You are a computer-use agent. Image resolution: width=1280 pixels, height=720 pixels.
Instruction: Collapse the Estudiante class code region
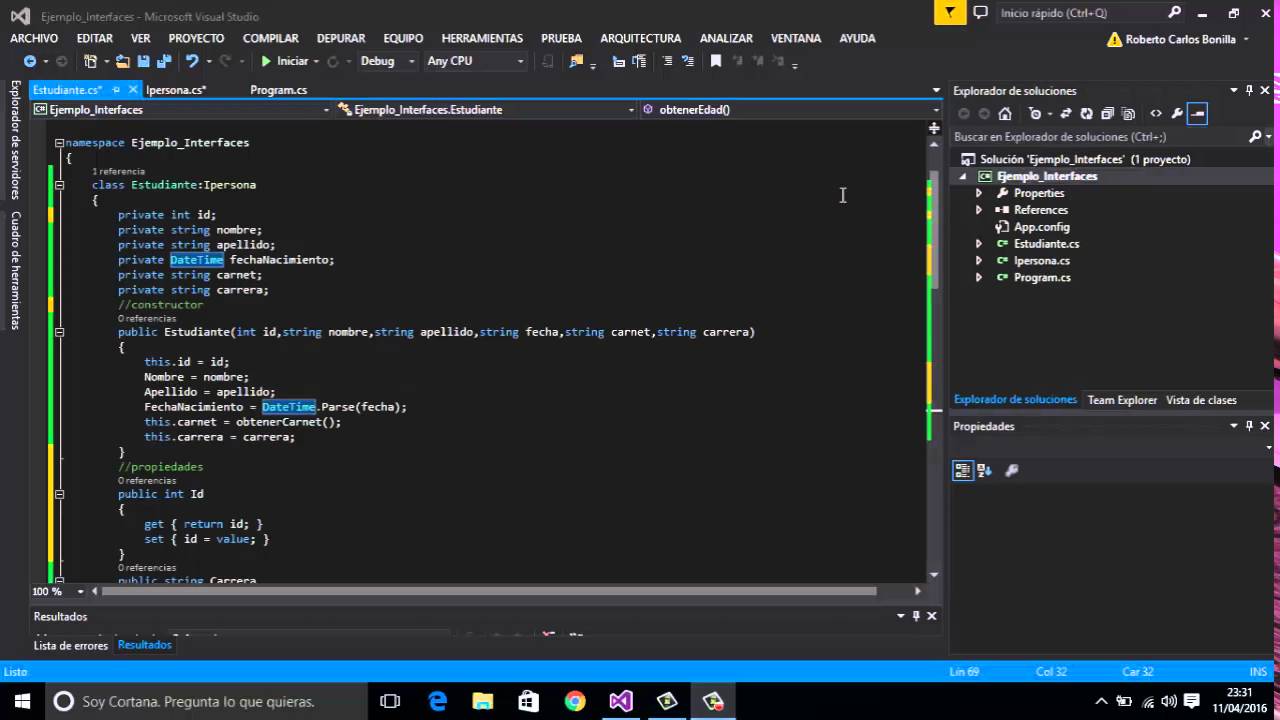click(59, 185)
